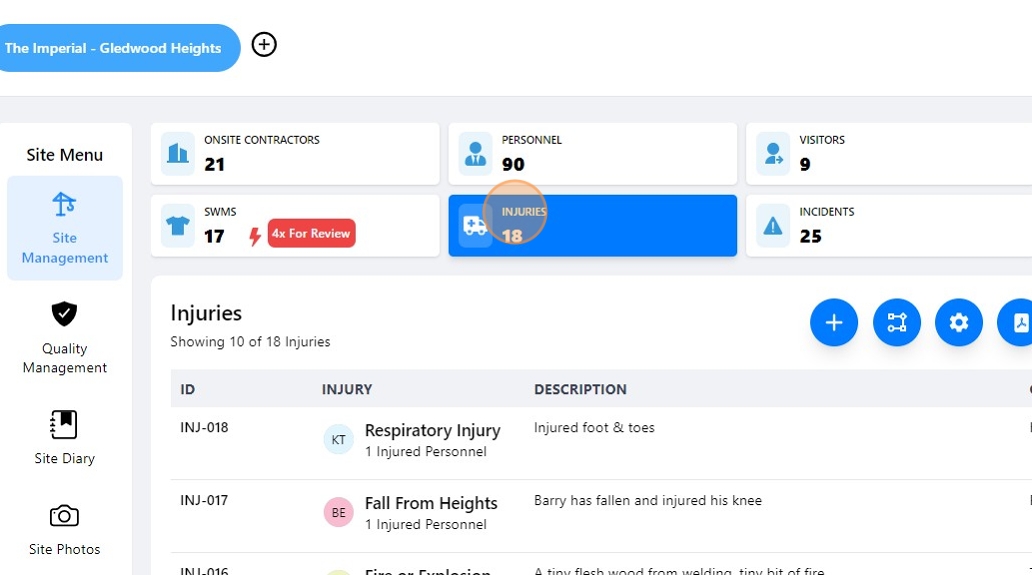The height and width of the screenshot is (575, 1032).
Task: Add a new injury with plus button
Action: pos(834,323)
